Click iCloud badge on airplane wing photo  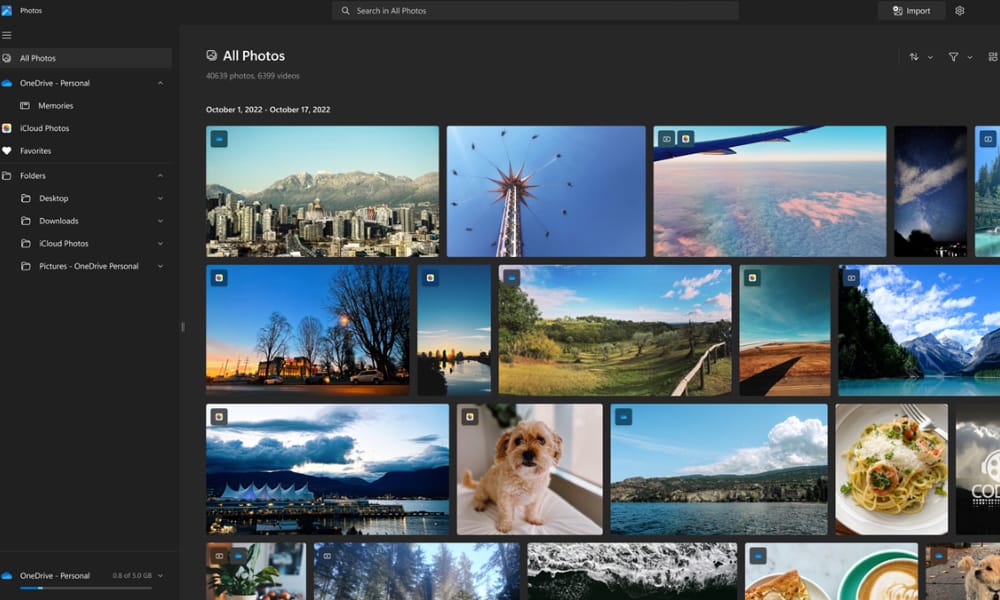coord(686,139)
